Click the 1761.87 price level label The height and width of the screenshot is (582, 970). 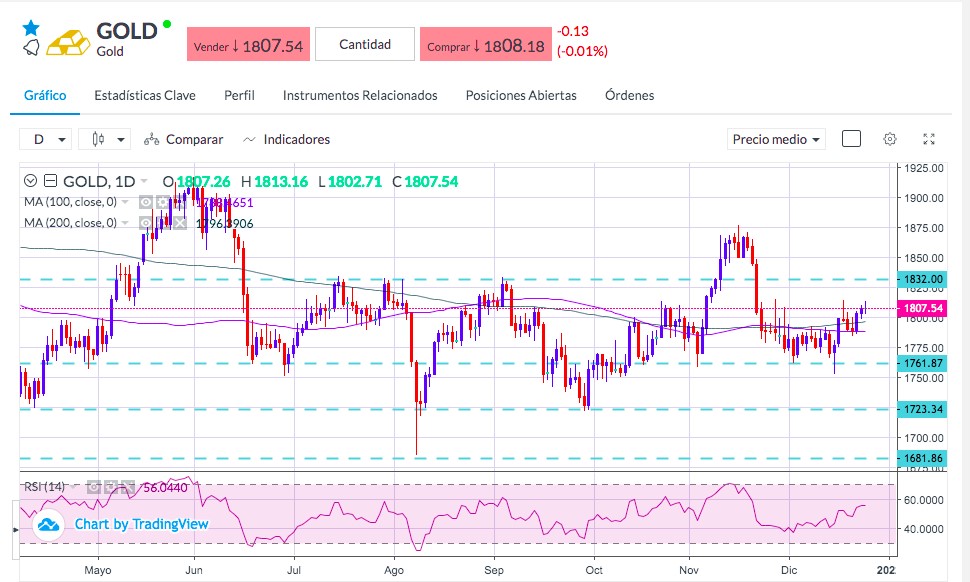(x=922, y=363)
